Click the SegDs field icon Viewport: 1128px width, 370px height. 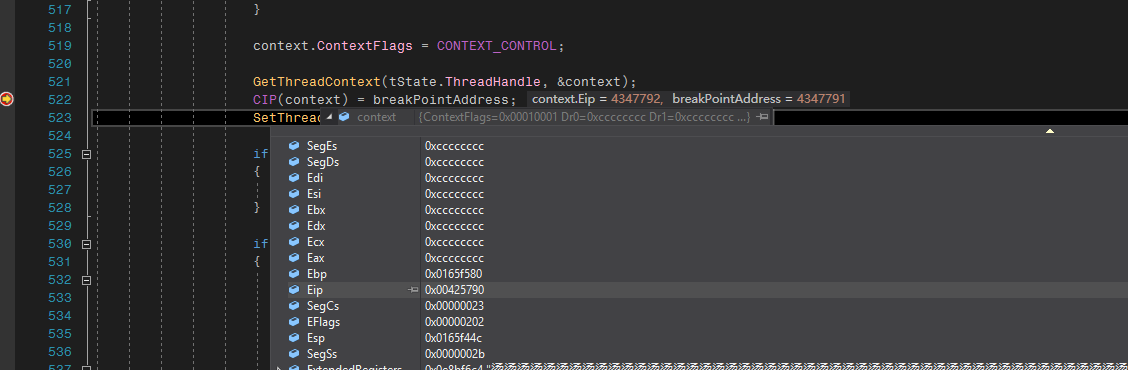294,162
